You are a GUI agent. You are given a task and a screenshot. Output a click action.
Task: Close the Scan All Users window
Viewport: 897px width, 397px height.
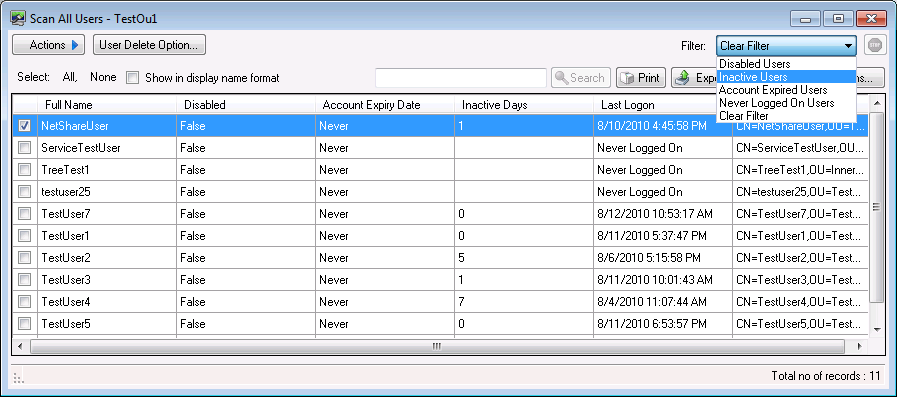pos(871,19)
